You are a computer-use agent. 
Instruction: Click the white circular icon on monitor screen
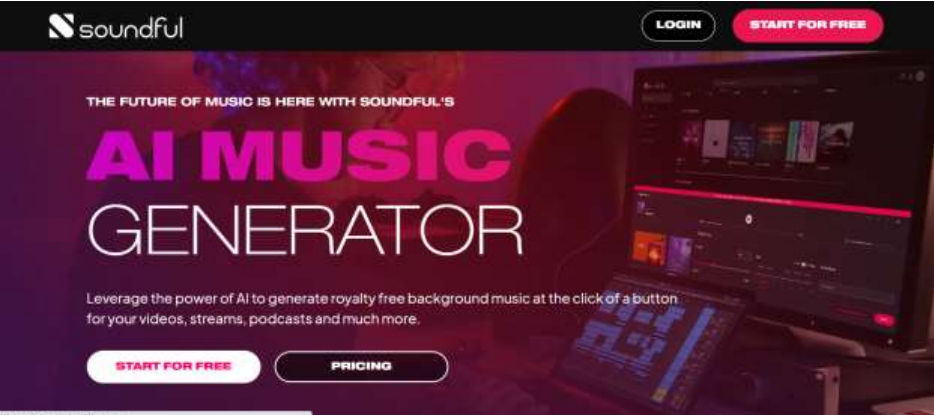[x=749, y=219]
